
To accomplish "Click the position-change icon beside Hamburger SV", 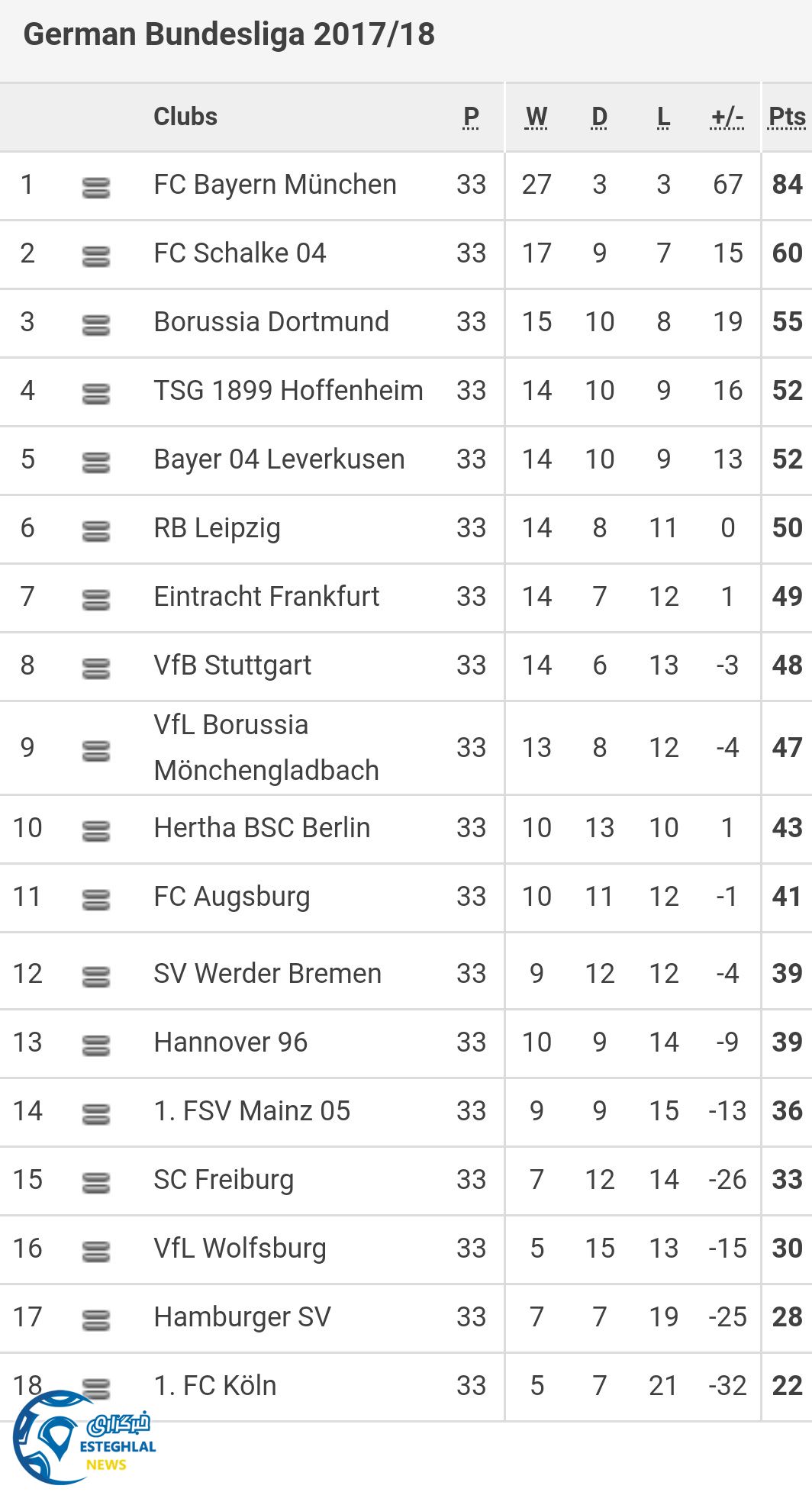I will click(x=96, y=1320).
